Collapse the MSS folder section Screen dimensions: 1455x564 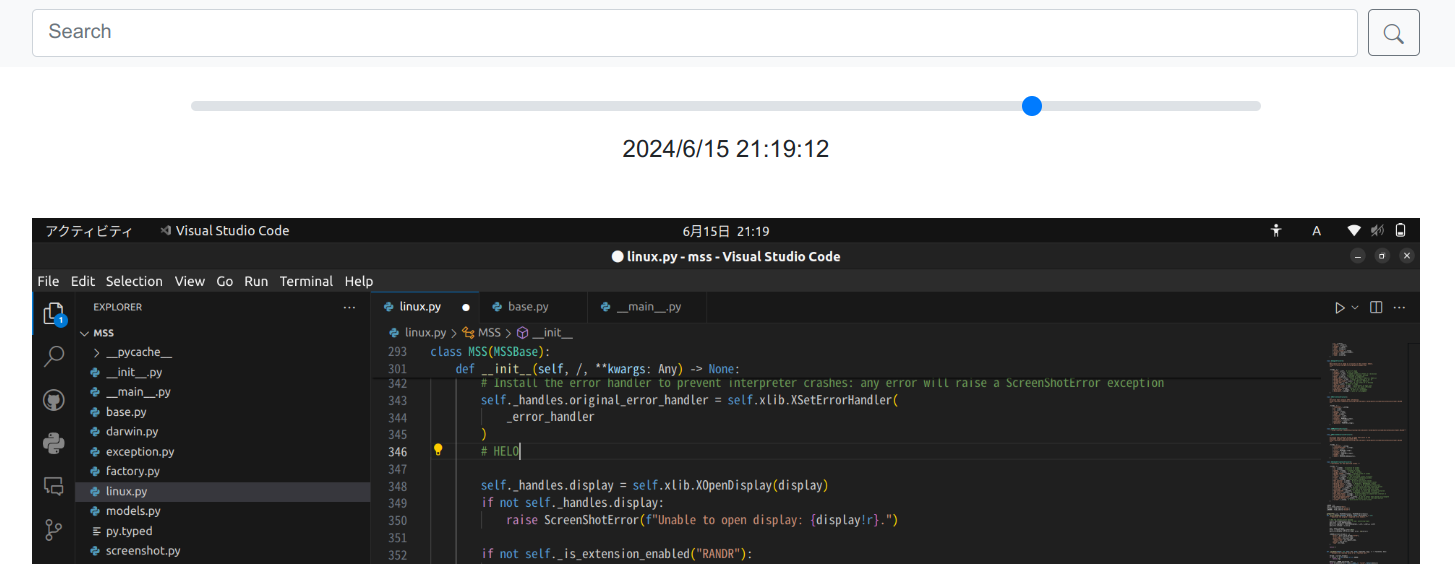[103, 333]
